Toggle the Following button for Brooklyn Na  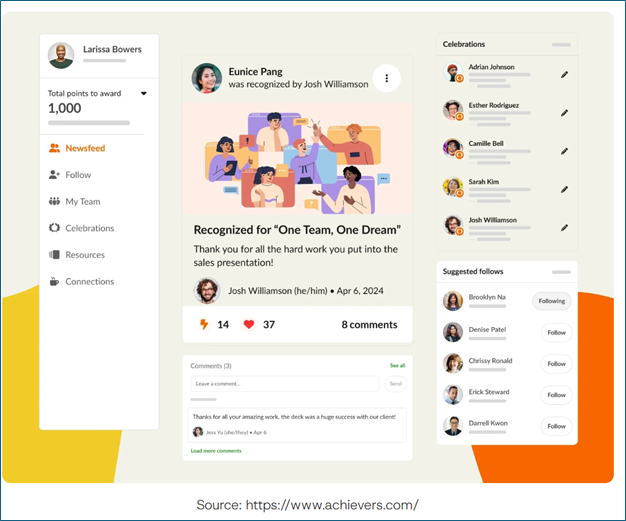(x=551, y=301)
